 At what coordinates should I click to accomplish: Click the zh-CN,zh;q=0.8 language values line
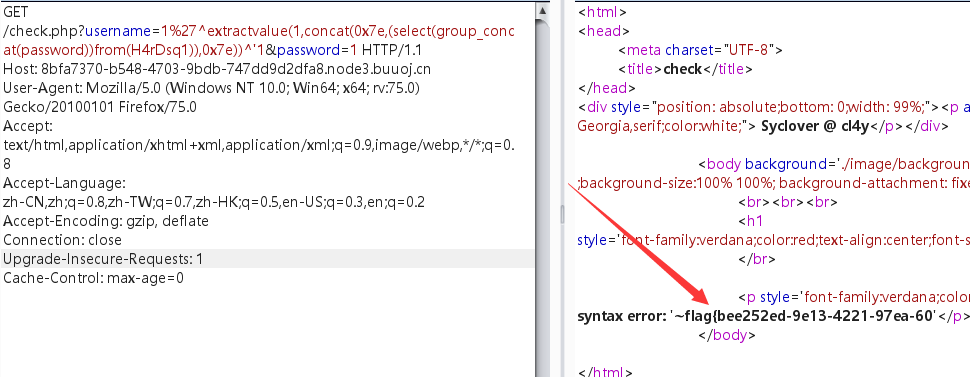click(213, 202)
